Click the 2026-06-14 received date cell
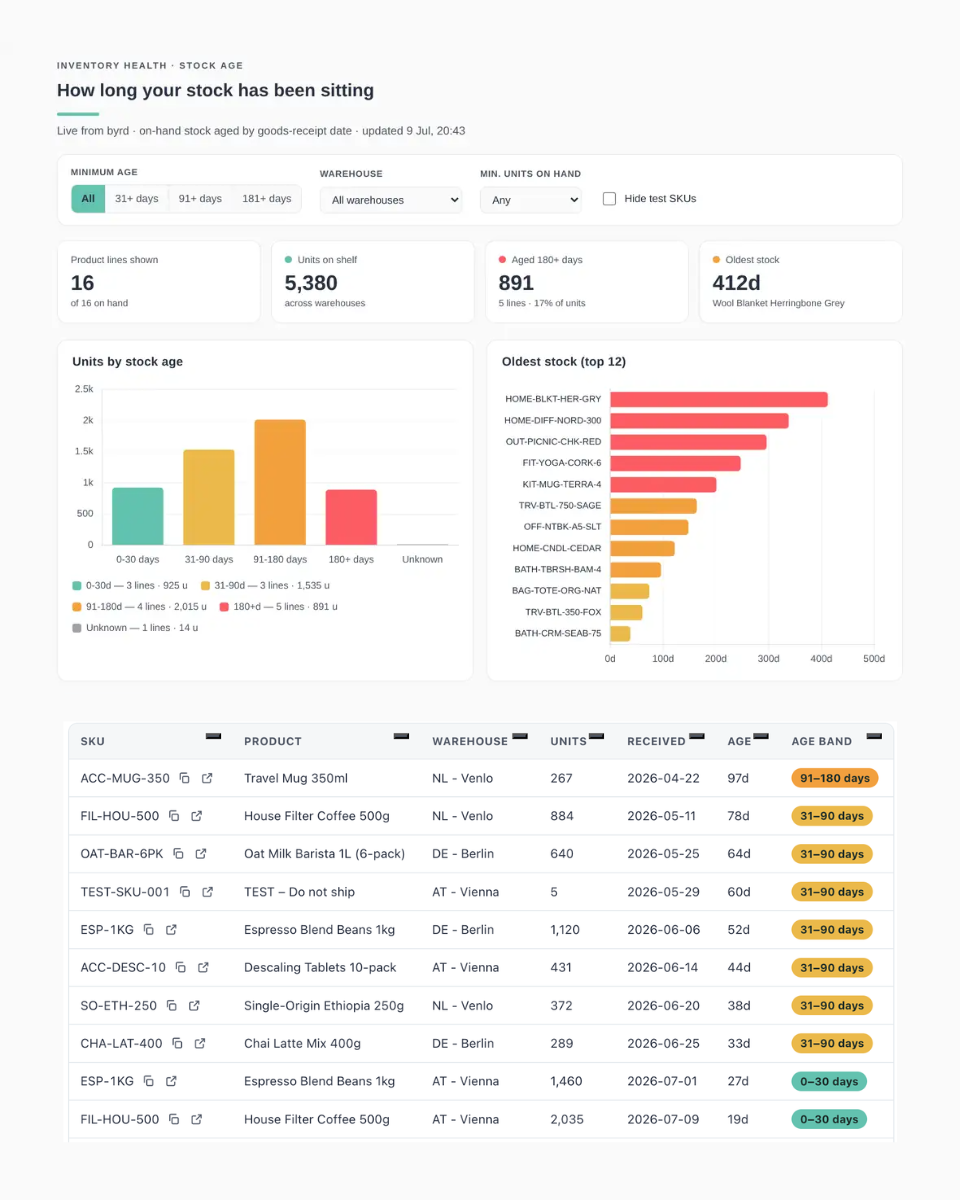960x1200 pixels. point(662,968)
